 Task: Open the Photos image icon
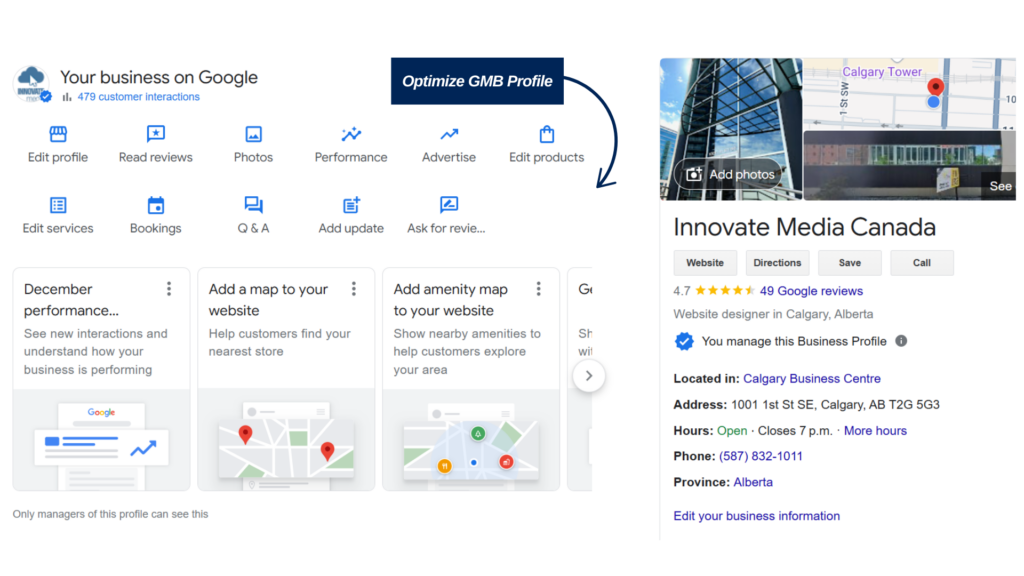253,135
